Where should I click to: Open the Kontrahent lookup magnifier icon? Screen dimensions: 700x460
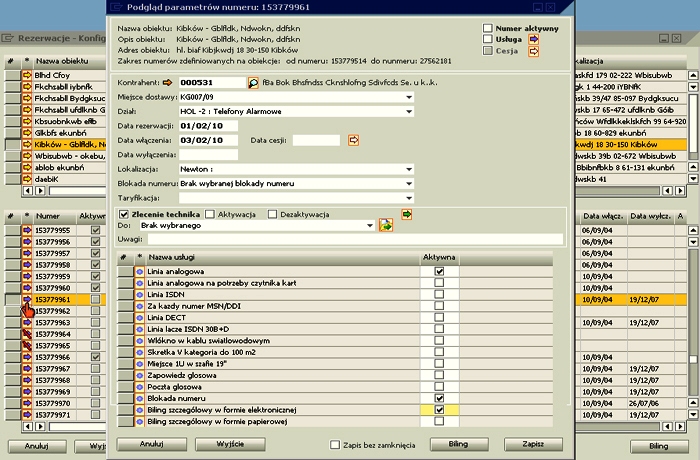click(253, 83)
